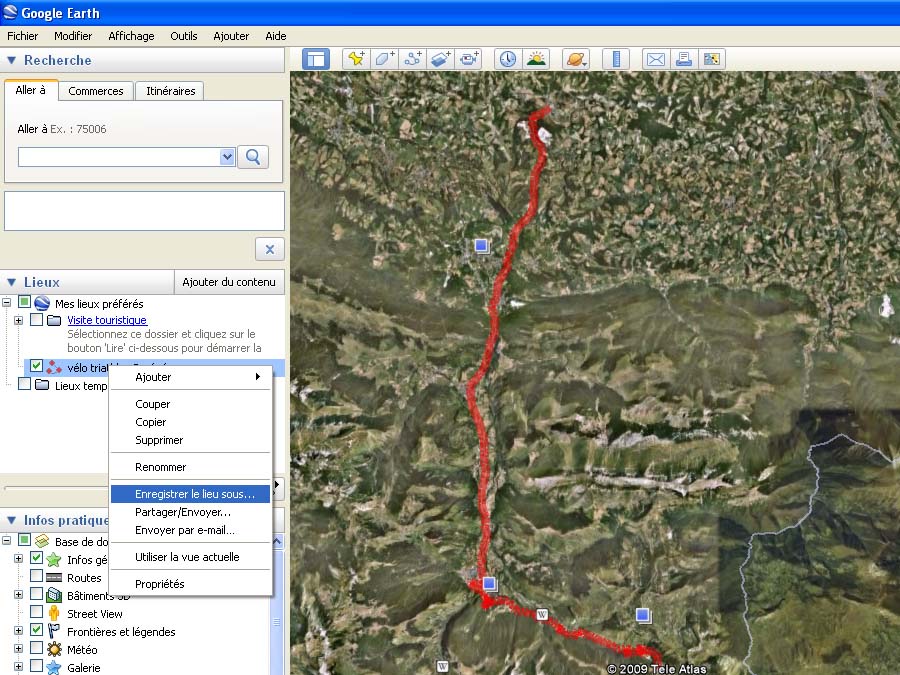This screenshot has height=675, width=900.
Task: Click inside the Aller à search field
Action: [x=118, y=157]
